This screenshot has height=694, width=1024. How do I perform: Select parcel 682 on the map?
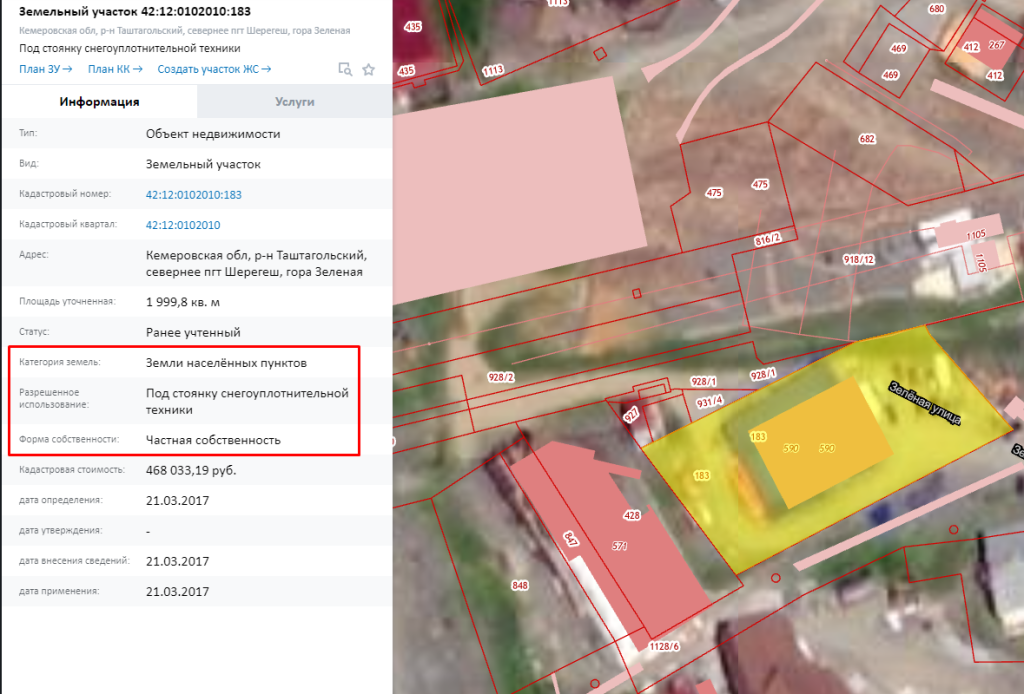click(x=867, y=139)
